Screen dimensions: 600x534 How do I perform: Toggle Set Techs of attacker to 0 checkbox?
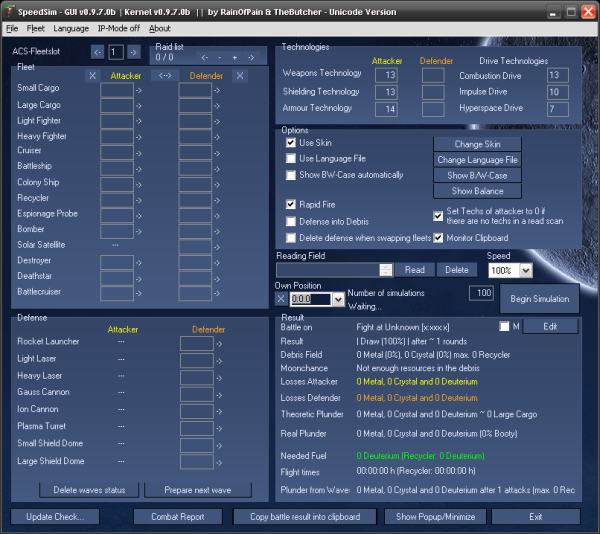pyautogui.click(x=438, y=216)
